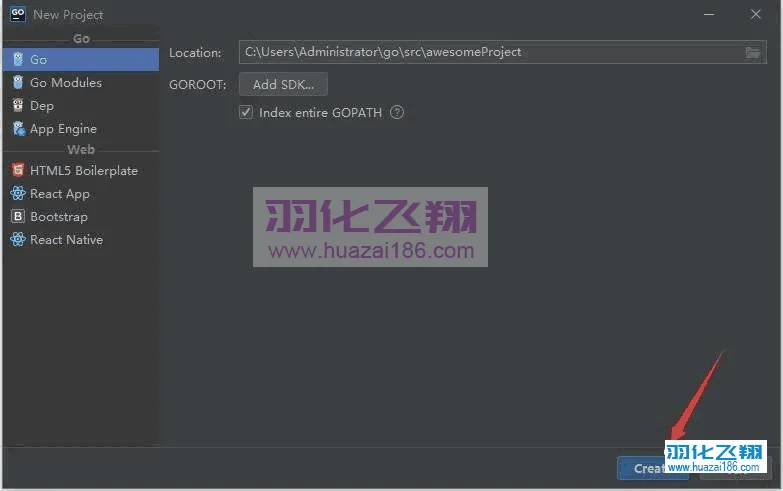Select App Engine project type

[81, 128]
